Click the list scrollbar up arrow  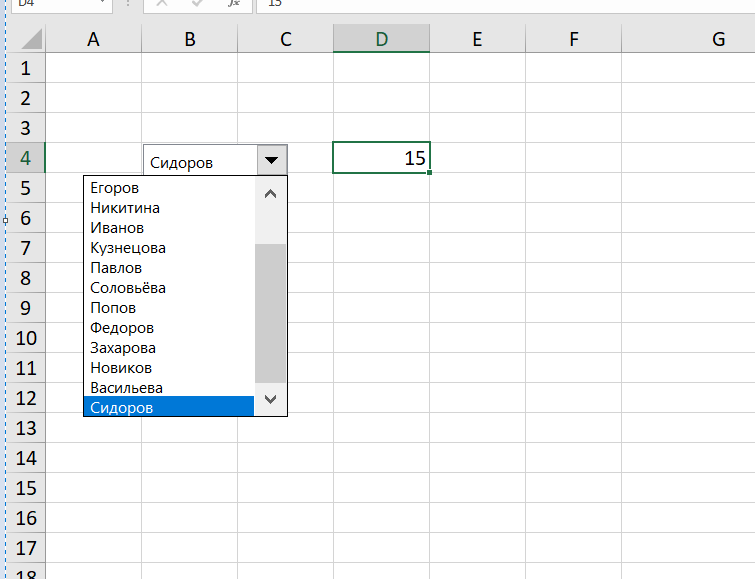pos(271,194)
